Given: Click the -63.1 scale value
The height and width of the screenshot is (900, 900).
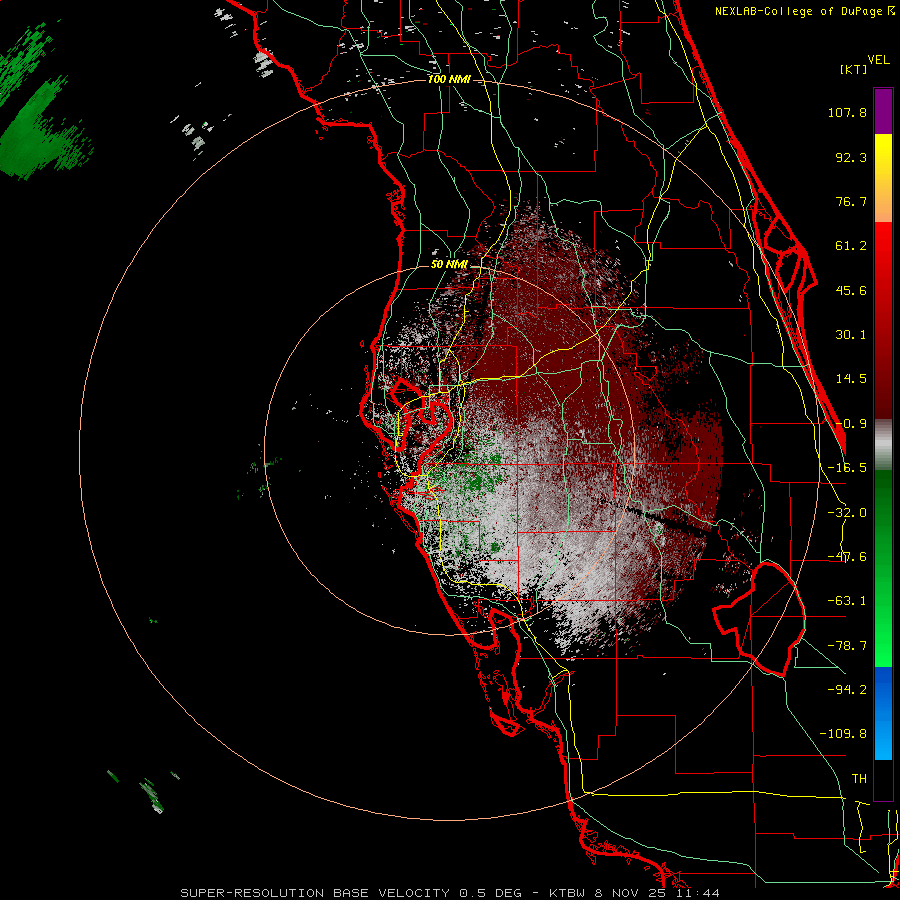Looking at the screenshot, I should pos(847,601).
